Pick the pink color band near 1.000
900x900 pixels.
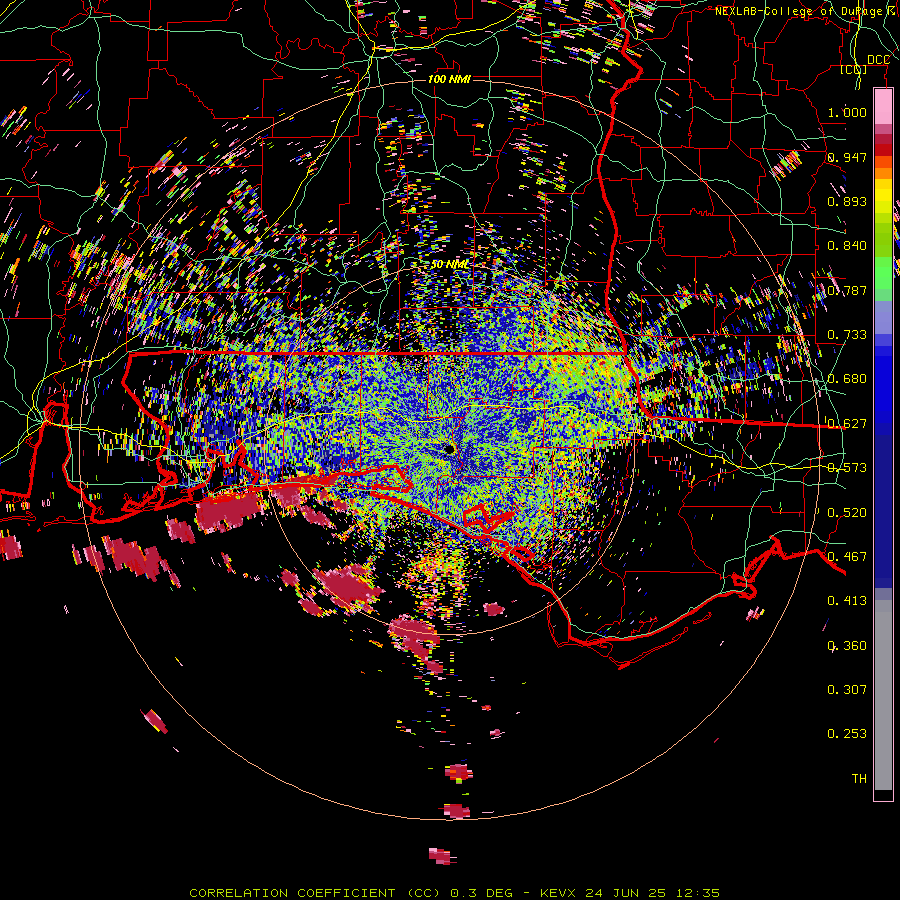(883, 107)
